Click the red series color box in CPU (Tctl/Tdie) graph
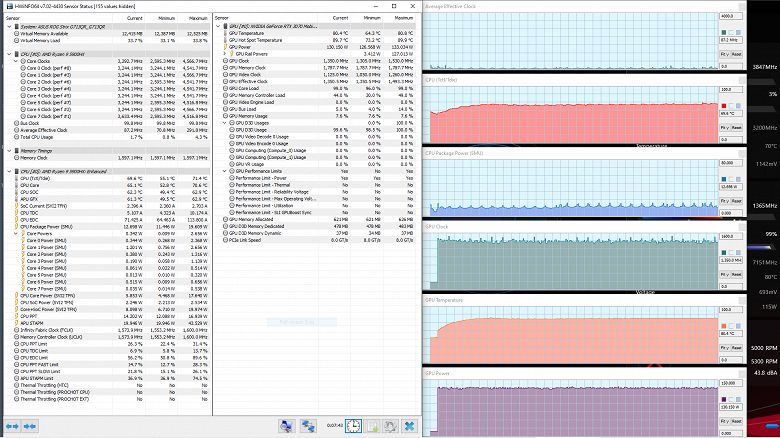 (726, 105)
